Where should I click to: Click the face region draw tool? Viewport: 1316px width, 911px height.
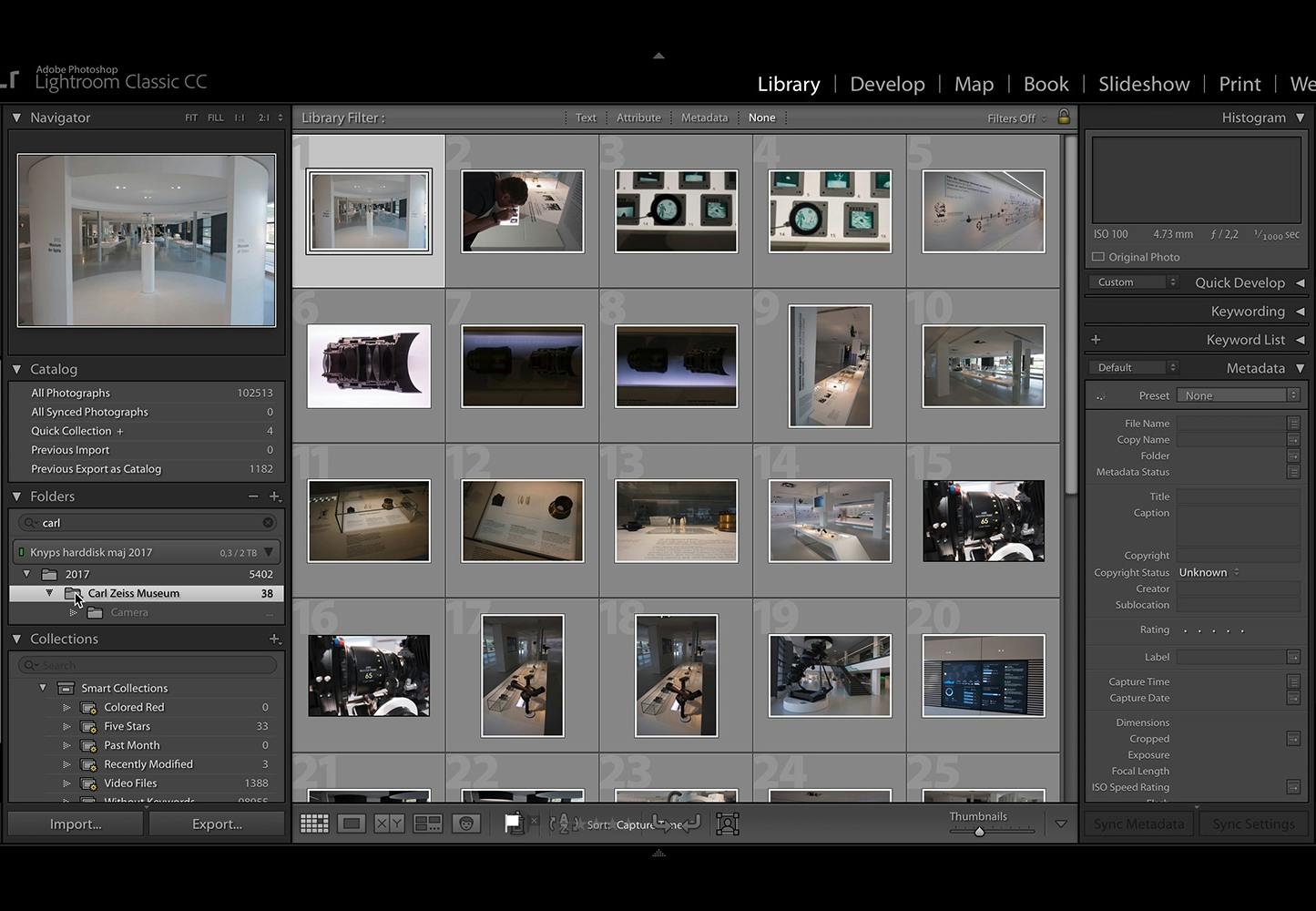click(x=727, y=824)
